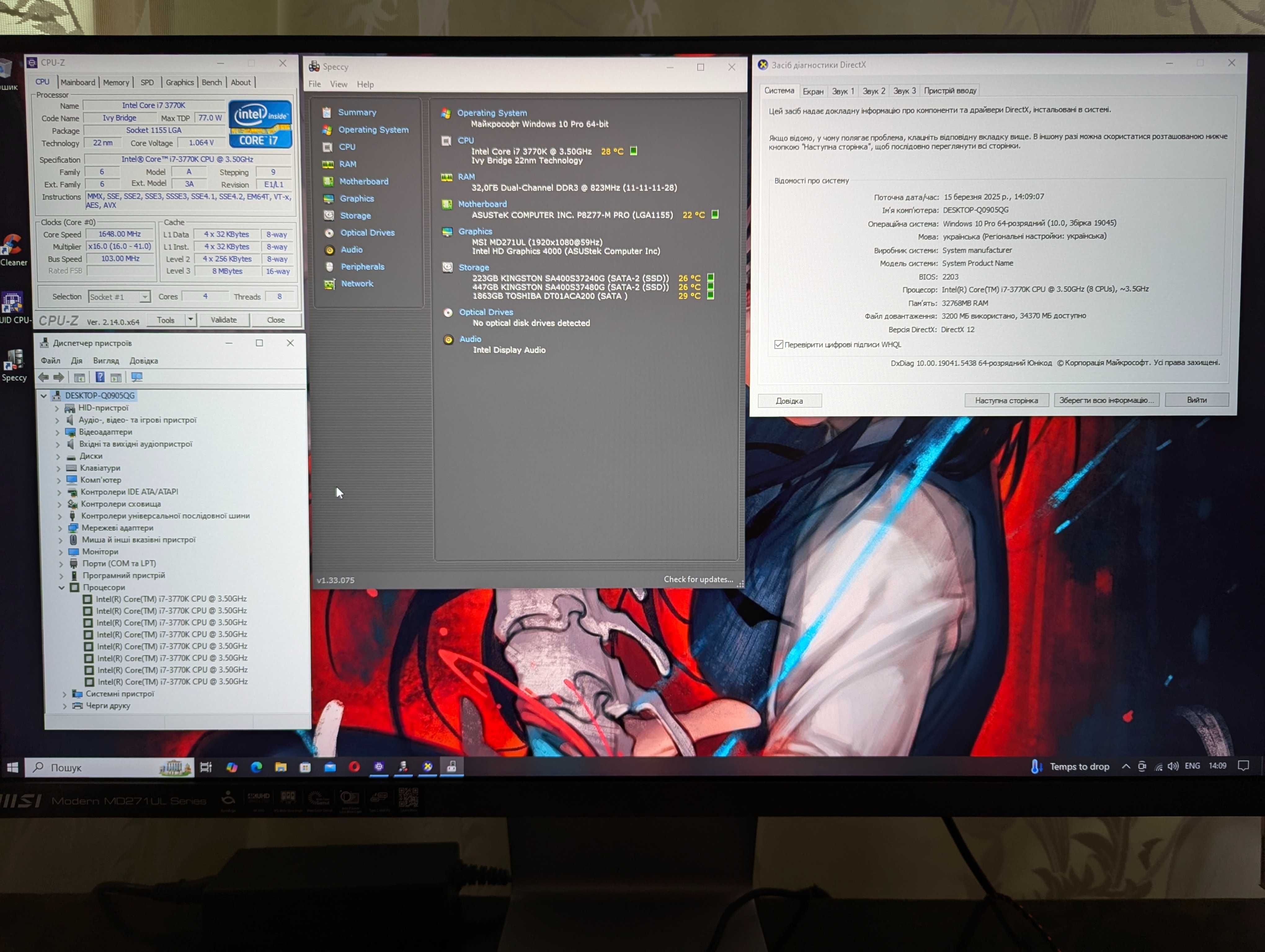Expand the HID-пристрої node

tap(57, 408)
